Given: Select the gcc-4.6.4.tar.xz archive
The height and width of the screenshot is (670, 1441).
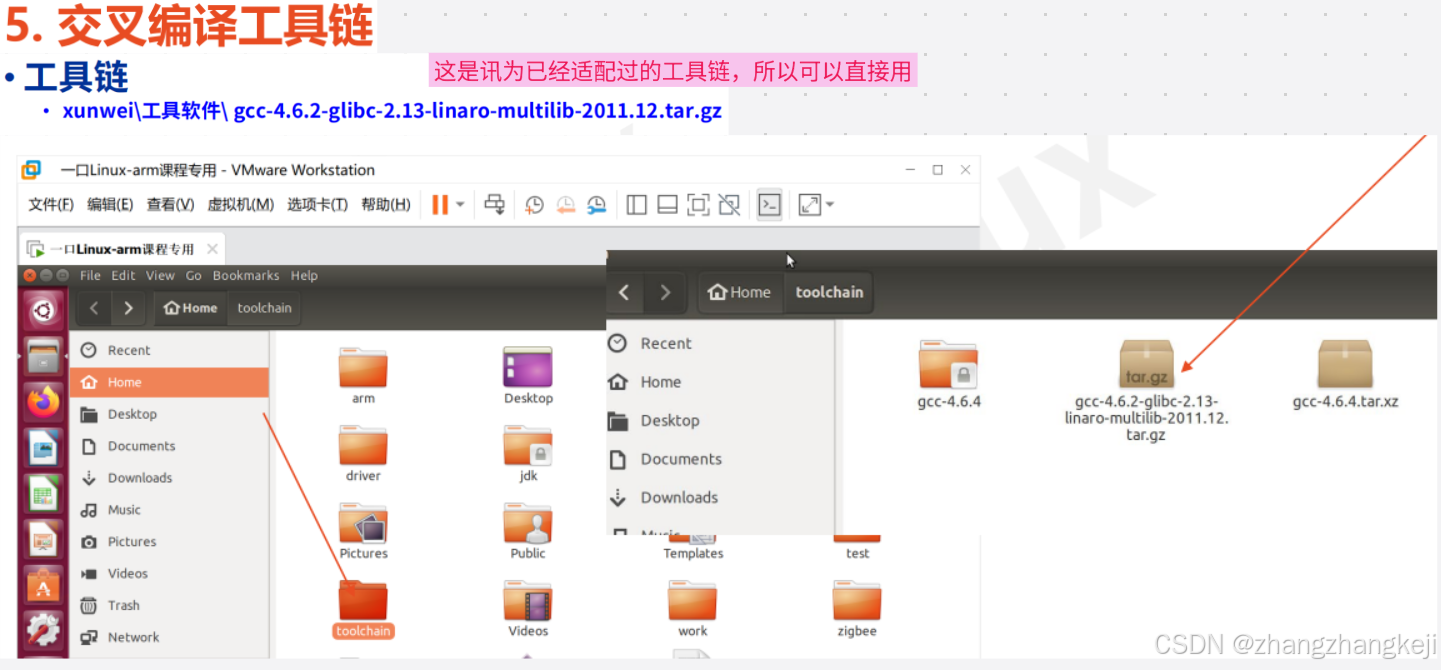Looking at the screenshot, I should pos(1345,375).
